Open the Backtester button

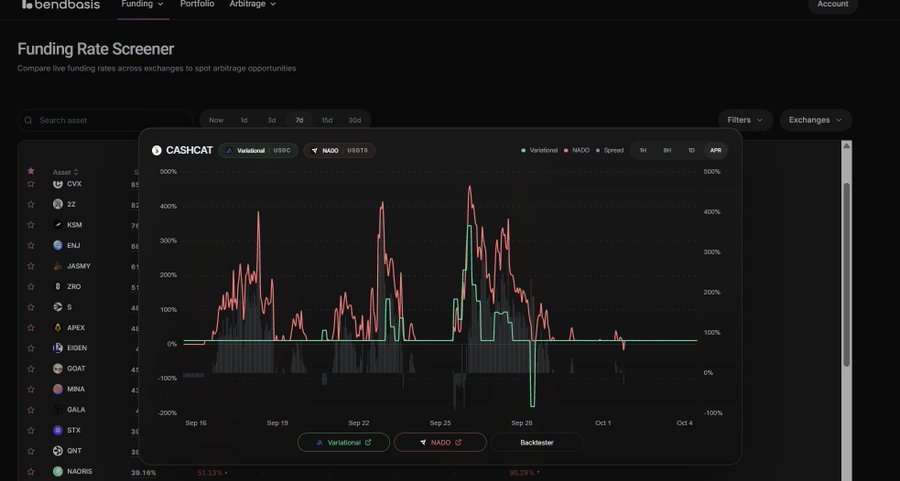[x=537, y=443]
